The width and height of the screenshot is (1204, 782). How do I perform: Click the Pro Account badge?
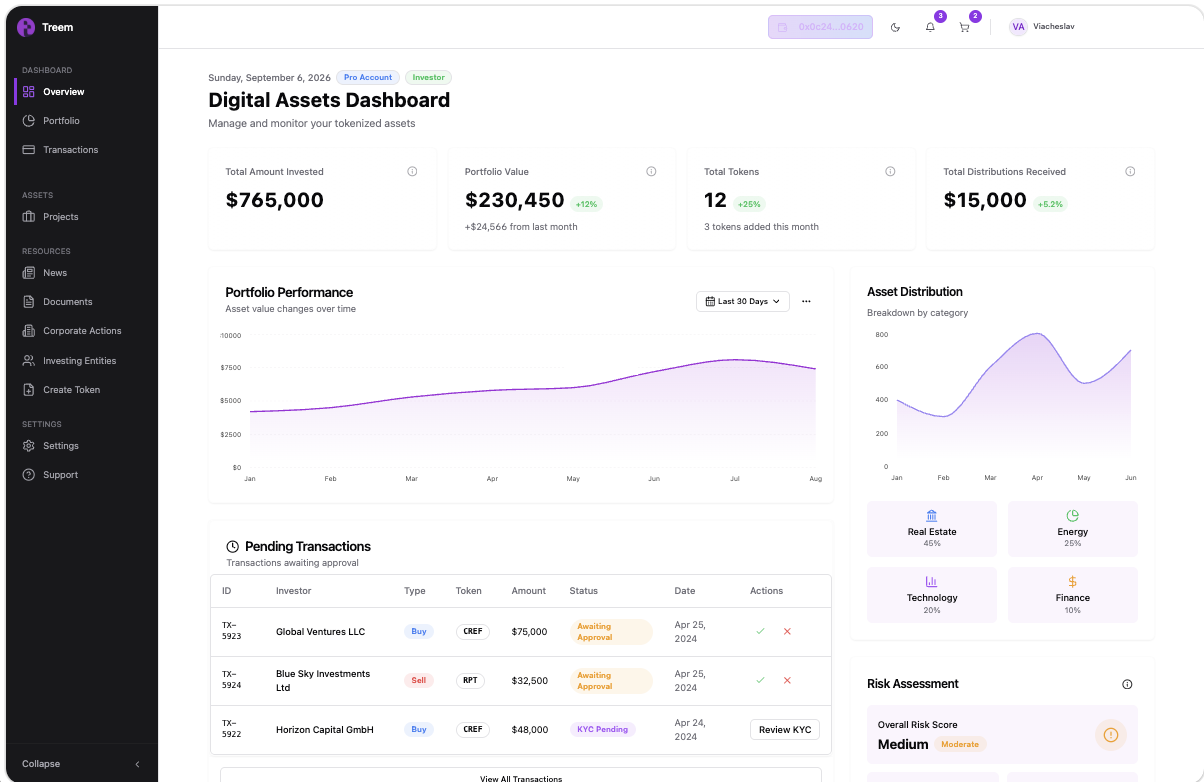368,77
